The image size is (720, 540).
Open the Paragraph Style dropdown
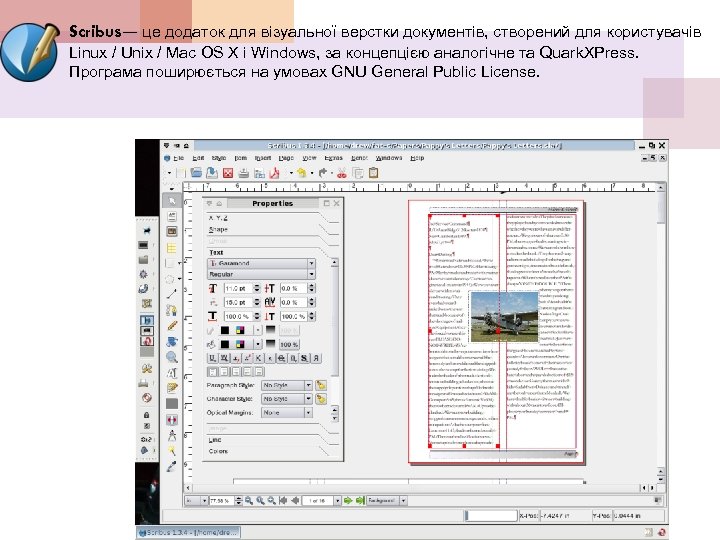coord(287,385)
